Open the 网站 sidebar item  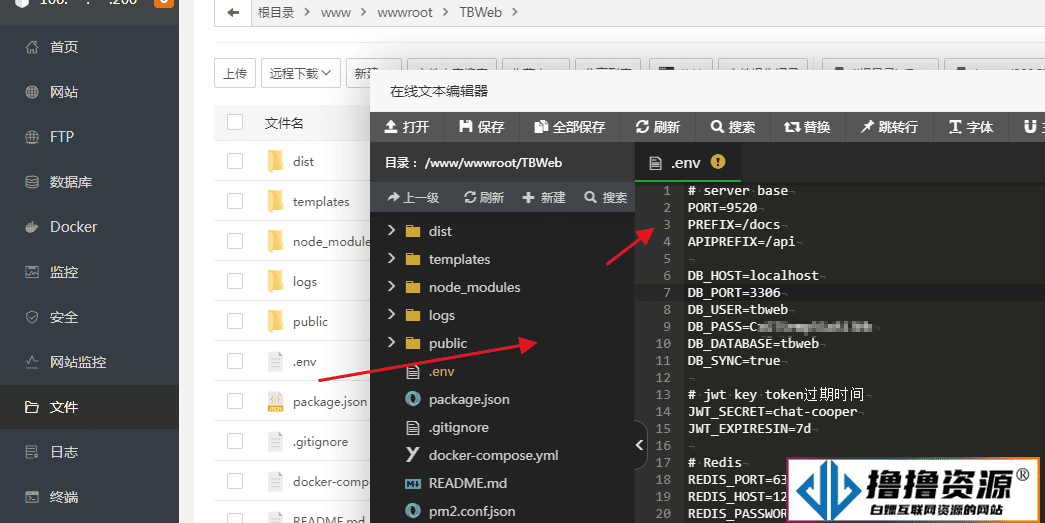(89, 92)
